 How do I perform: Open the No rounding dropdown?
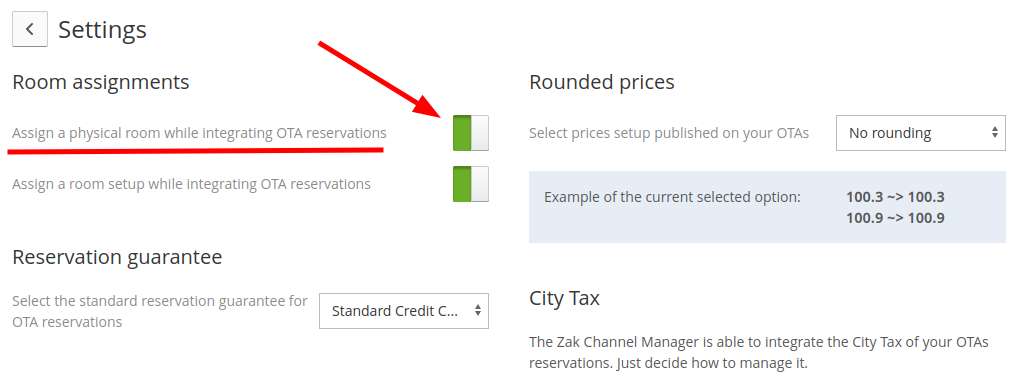coord(920,133)
